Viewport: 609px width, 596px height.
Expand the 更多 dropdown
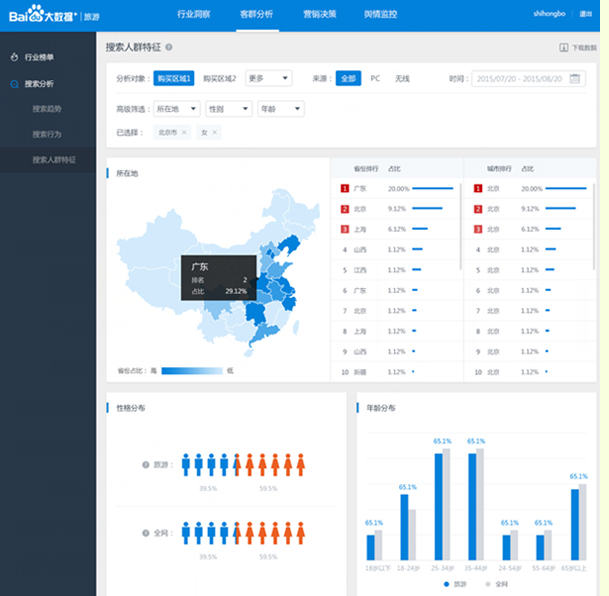[268, 78]
